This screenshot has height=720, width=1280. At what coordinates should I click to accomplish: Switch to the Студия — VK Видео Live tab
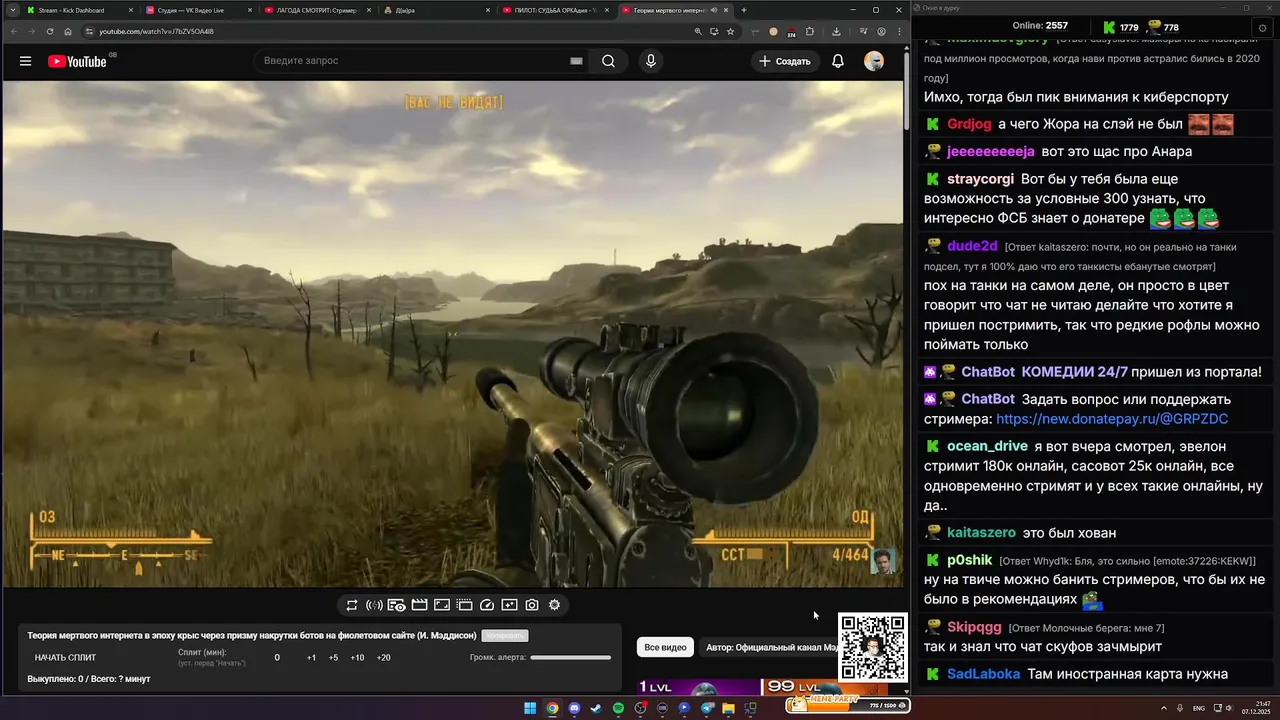tap(197, 10)
